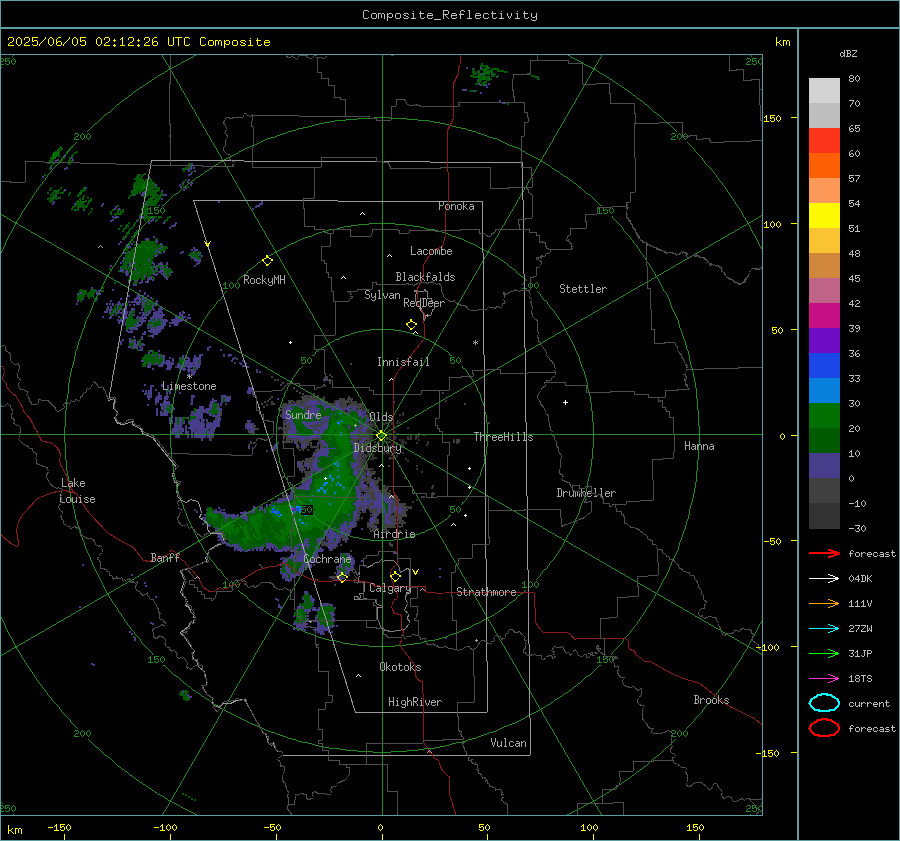Click the orange 57-60 dBZ swatch
Viewport: 900px width, 841px height.
pos(824,166)
